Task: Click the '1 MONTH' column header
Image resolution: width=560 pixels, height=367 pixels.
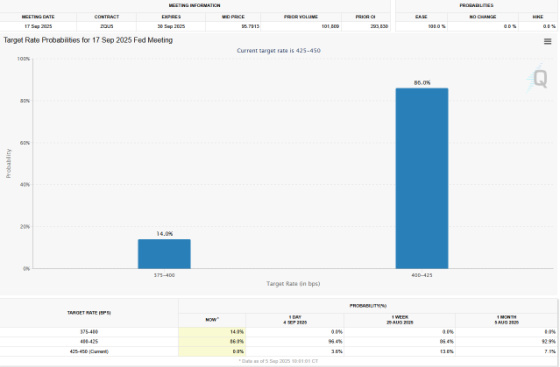Action: point(506,320)
